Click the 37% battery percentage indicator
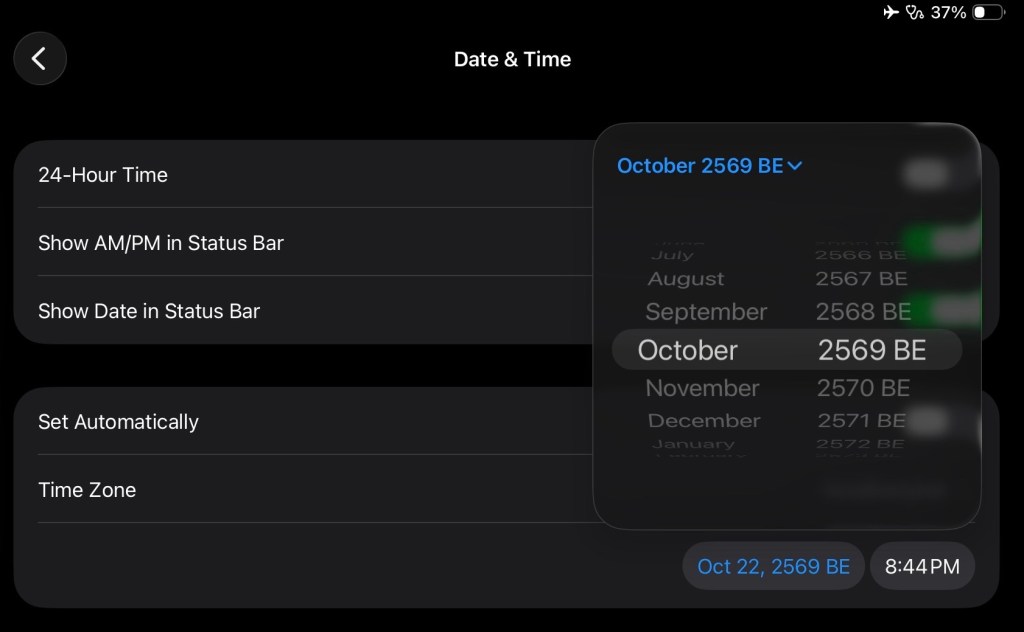 click(x=948, y=13)
